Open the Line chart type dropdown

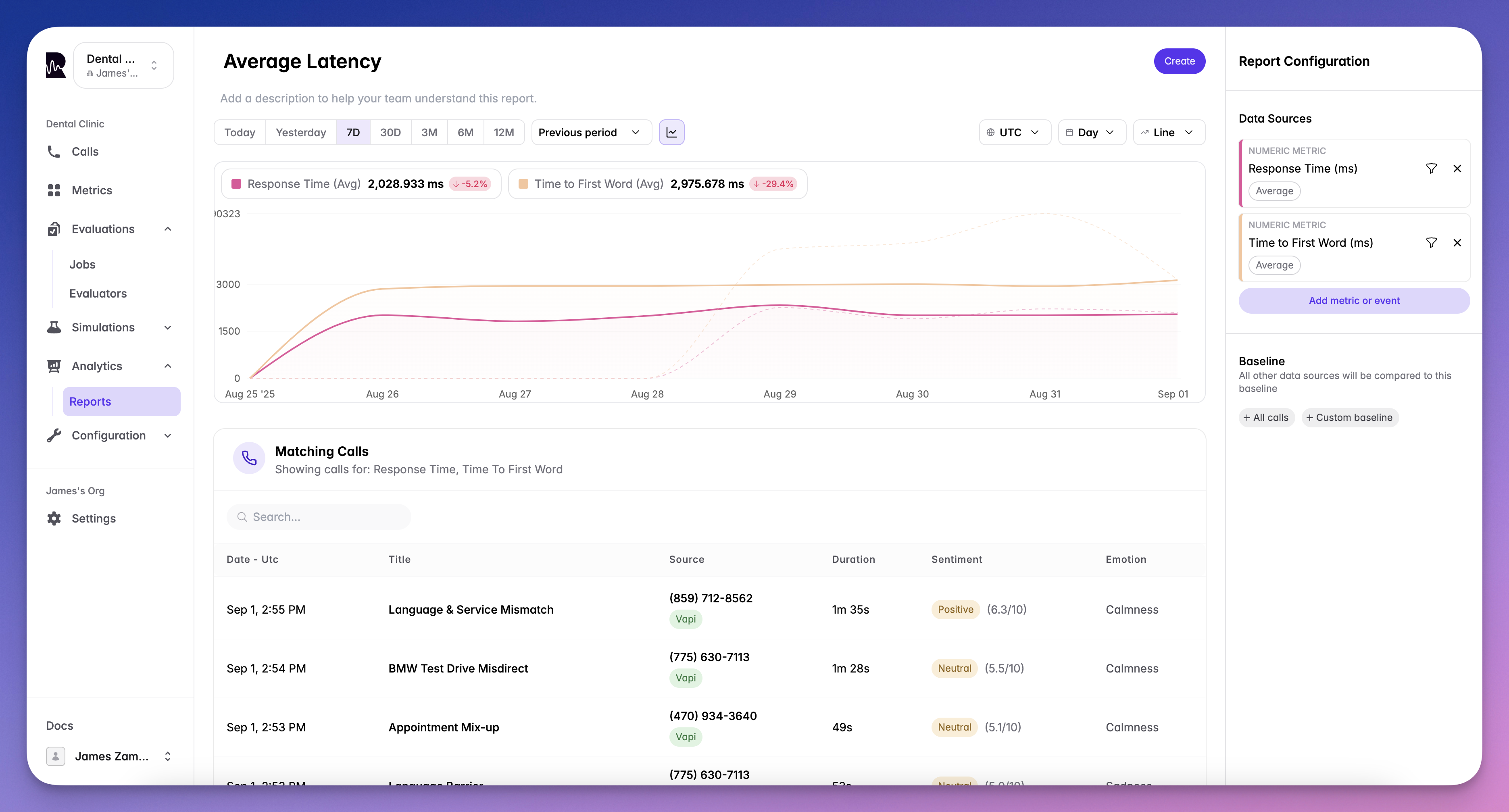1169,132
